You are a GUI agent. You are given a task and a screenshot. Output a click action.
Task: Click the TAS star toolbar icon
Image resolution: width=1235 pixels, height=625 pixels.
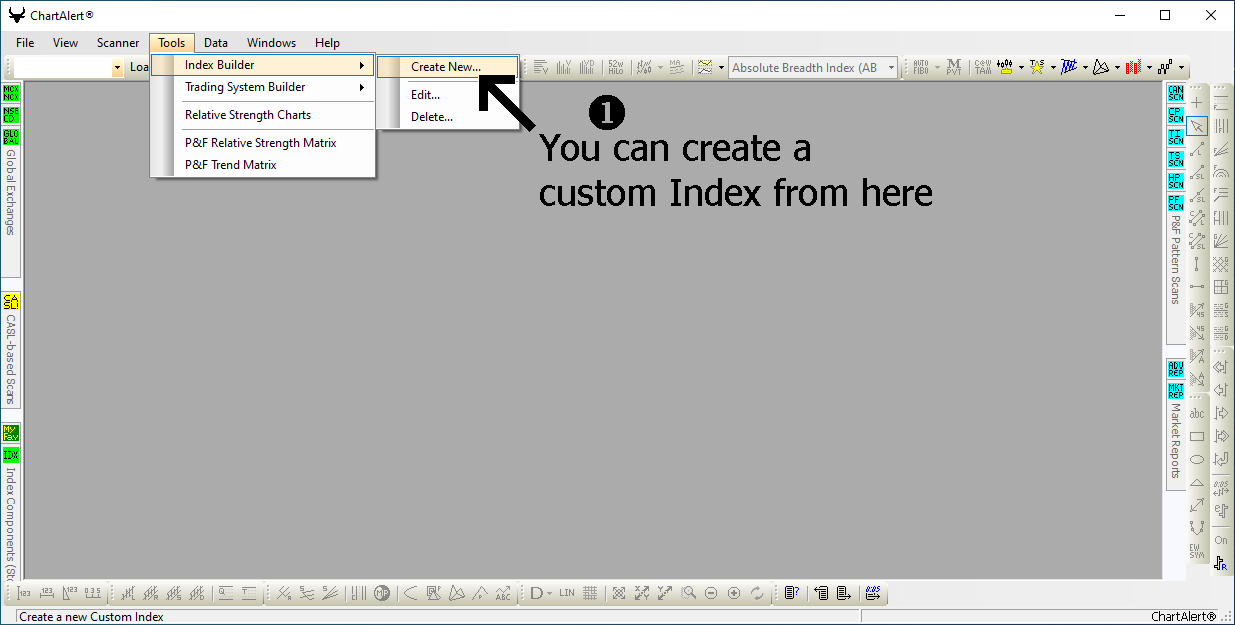pos(1037,67)
